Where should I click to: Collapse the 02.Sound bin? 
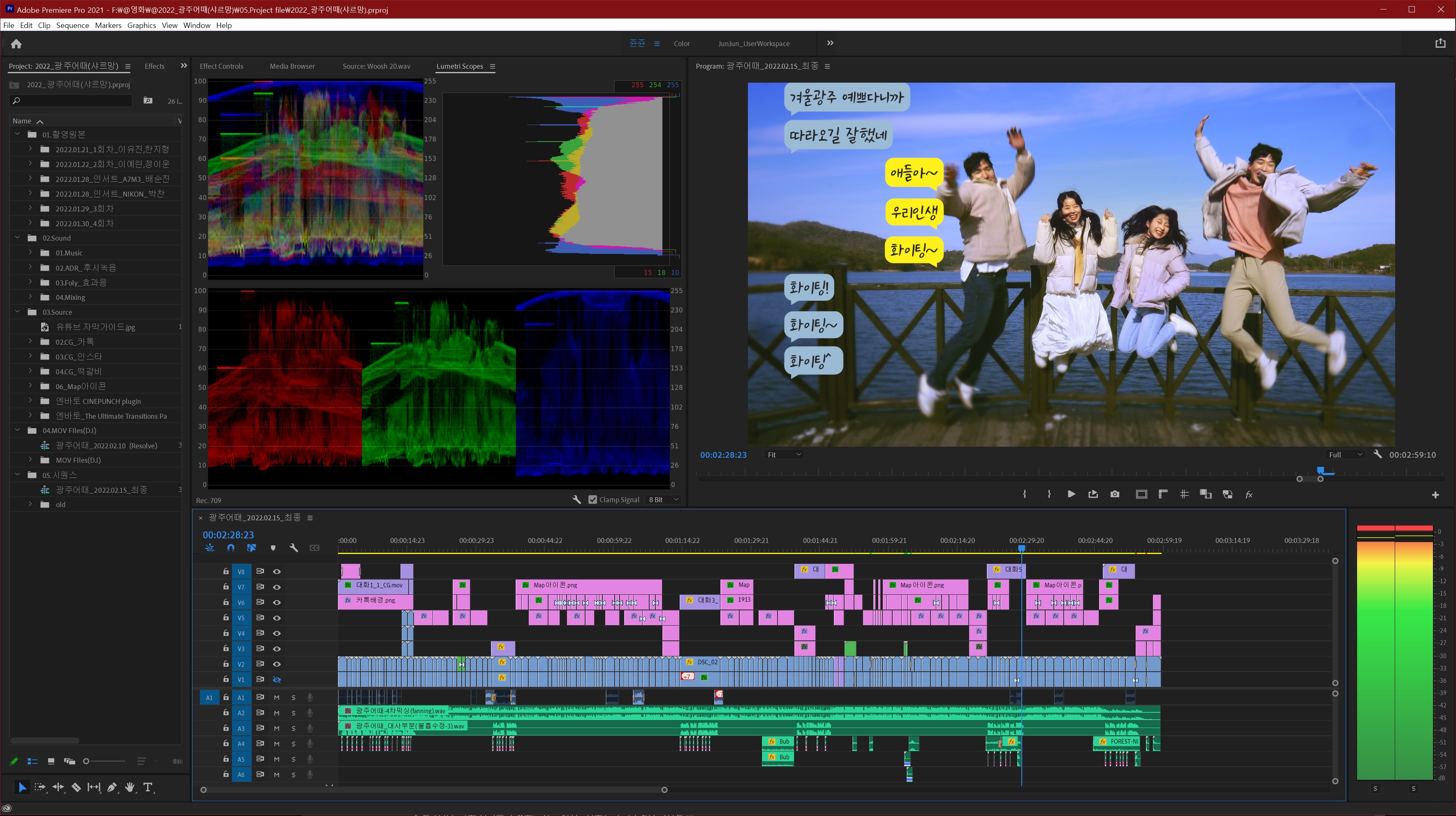point(18,238)
